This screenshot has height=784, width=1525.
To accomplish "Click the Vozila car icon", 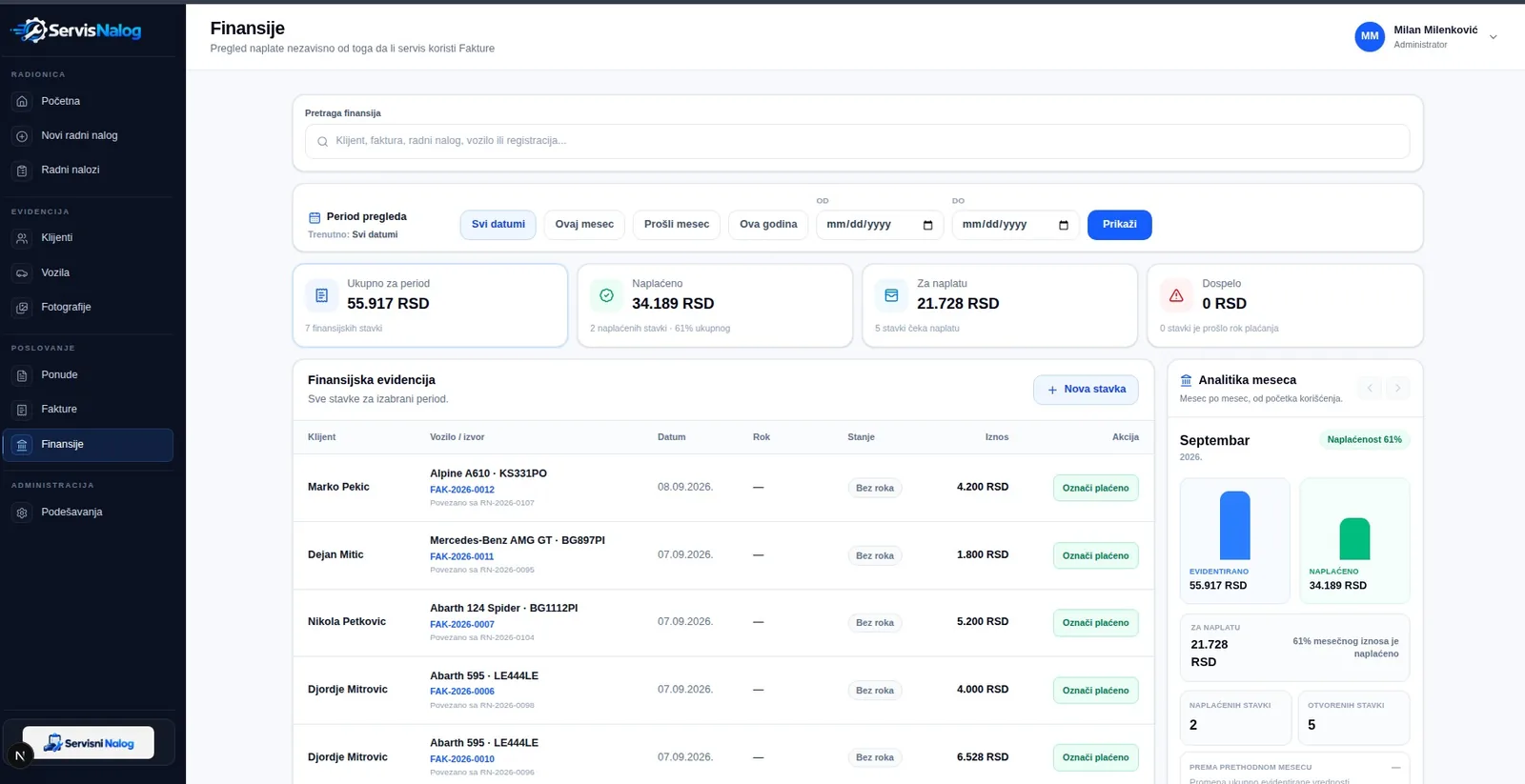I will (x=22, y=273).
